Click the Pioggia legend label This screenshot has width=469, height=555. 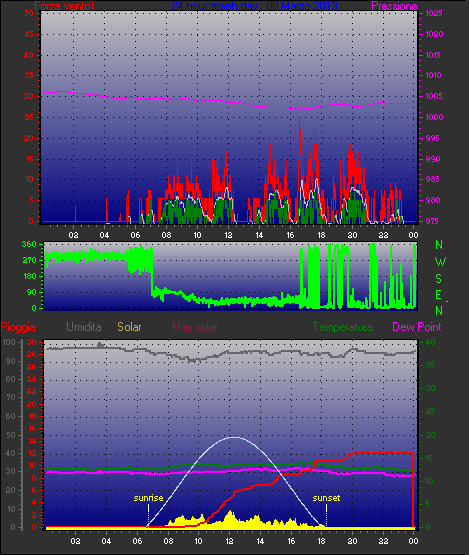pyautogui.click(x=18, y=327)
